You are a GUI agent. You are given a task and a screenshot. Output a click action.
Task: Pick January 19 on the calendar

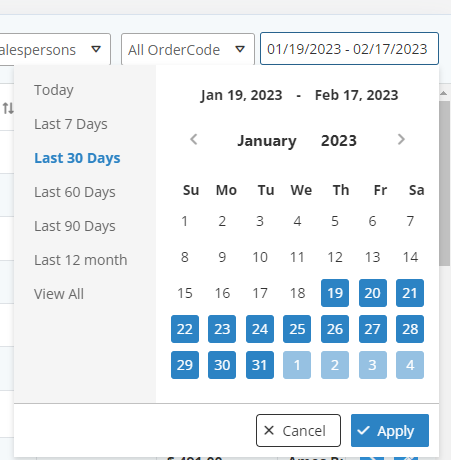(x=335, y=293)
